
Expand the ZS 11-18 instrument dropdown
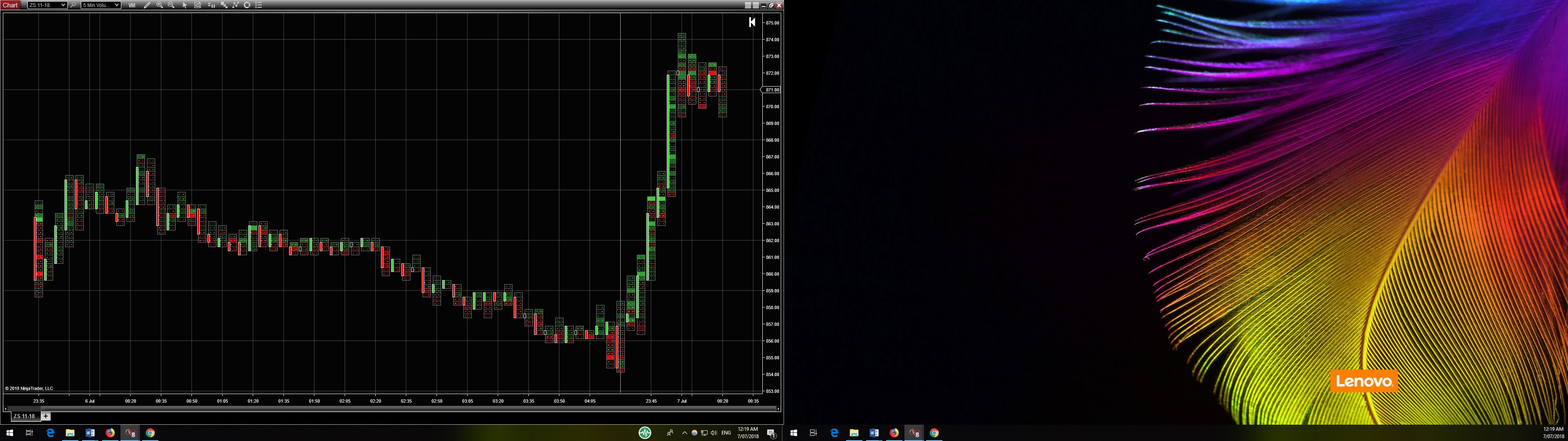click(63, 5)
